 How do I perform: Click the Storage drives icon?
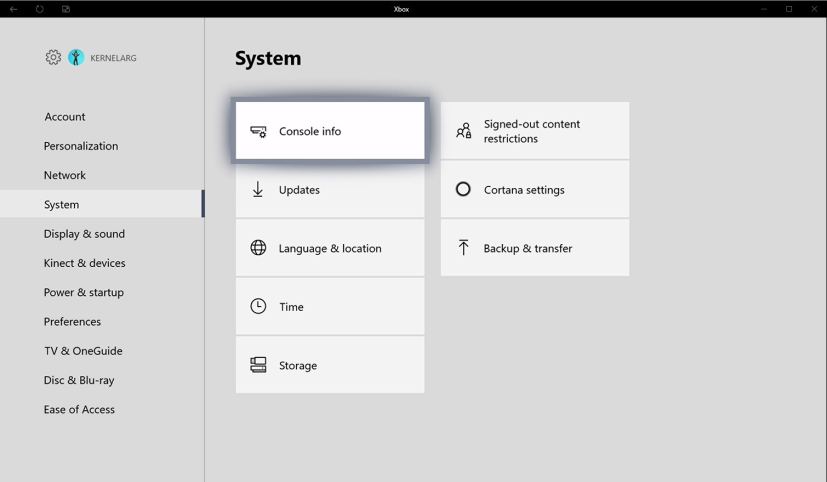click(258, 364)
